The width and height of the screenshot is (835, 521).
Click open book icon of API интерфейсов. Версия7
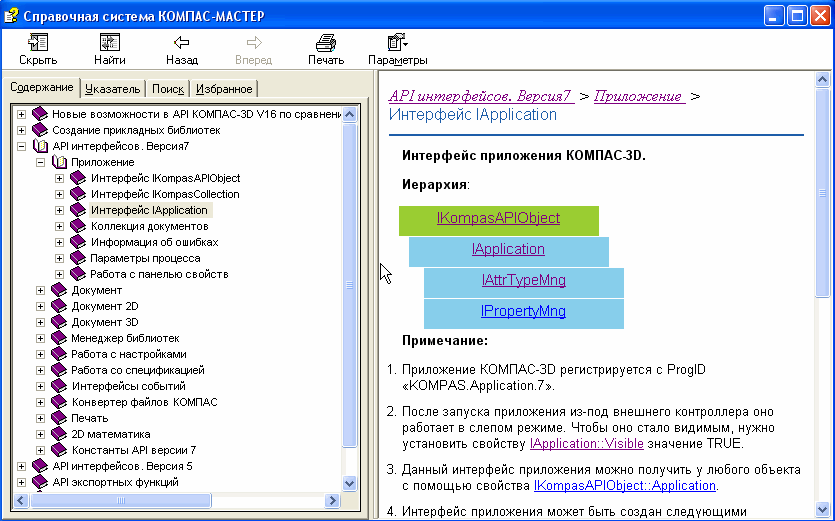pyautogui.click(x=40, y=146)
